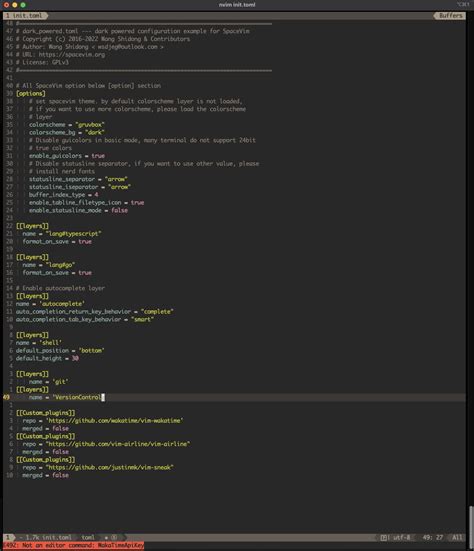Click the vim-airline GitHub repo URL
The width and height of the screenshot is (474, 551).
click(x=118, y=444)
